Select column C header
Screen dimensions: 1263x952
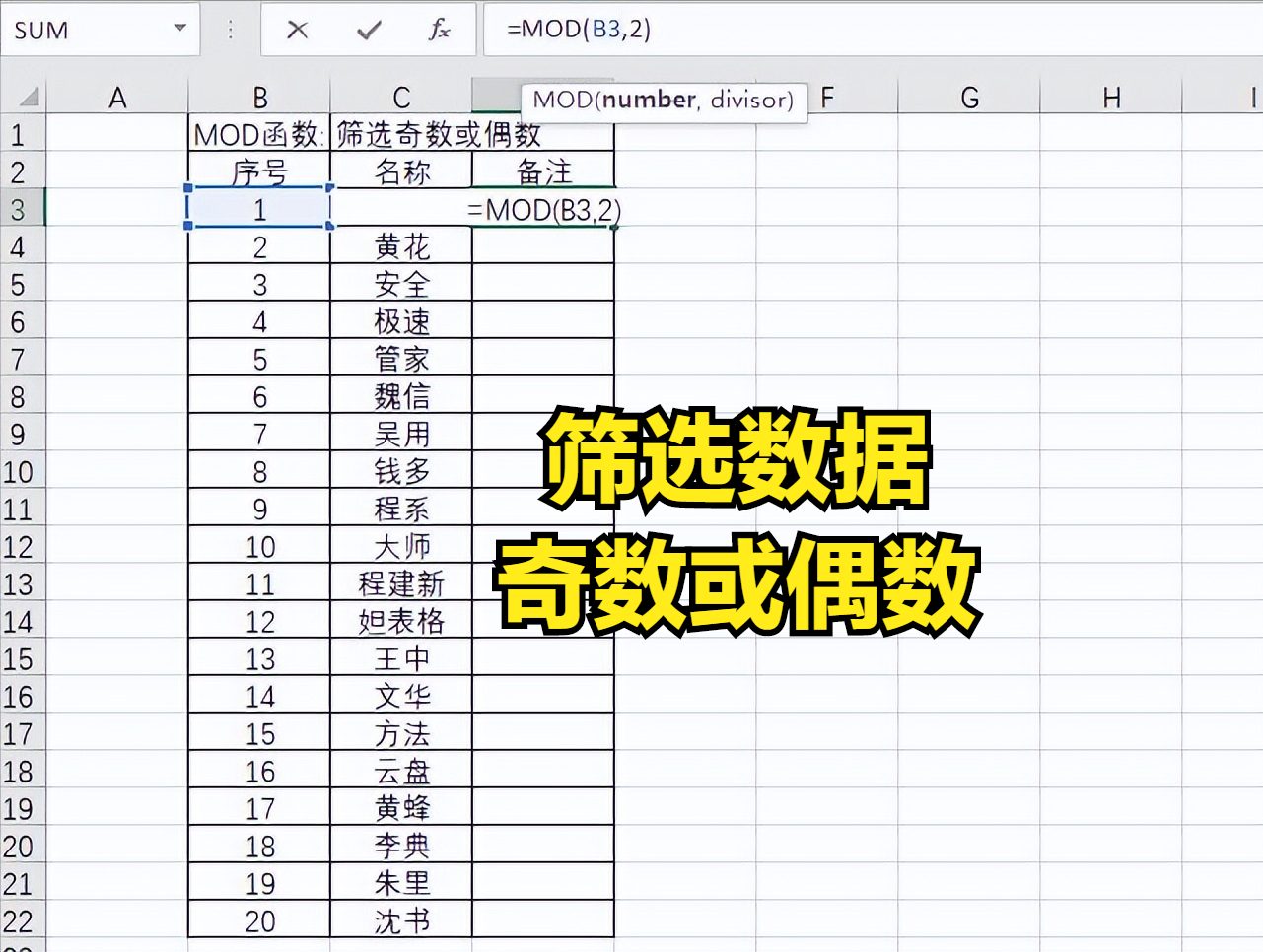click(401, 97)
